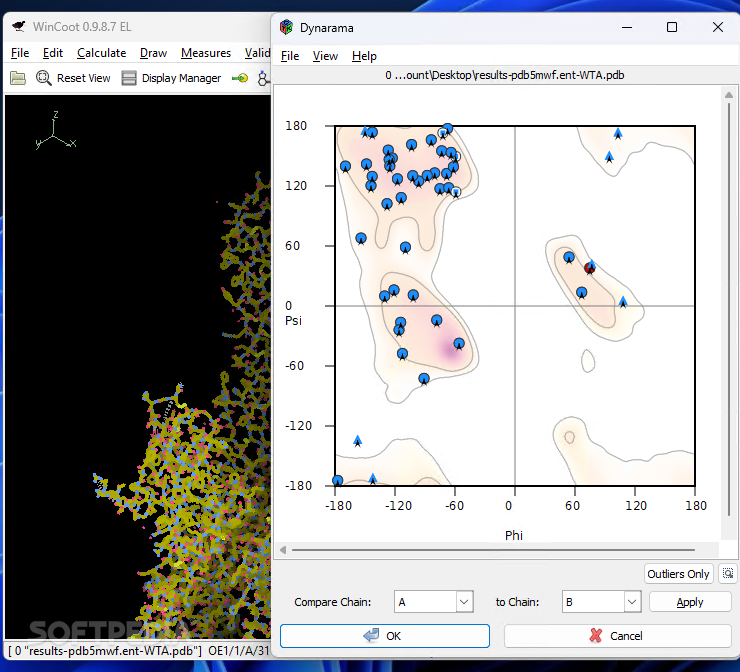
Task: Open Dynarama File menu
Action: point(290,56)
